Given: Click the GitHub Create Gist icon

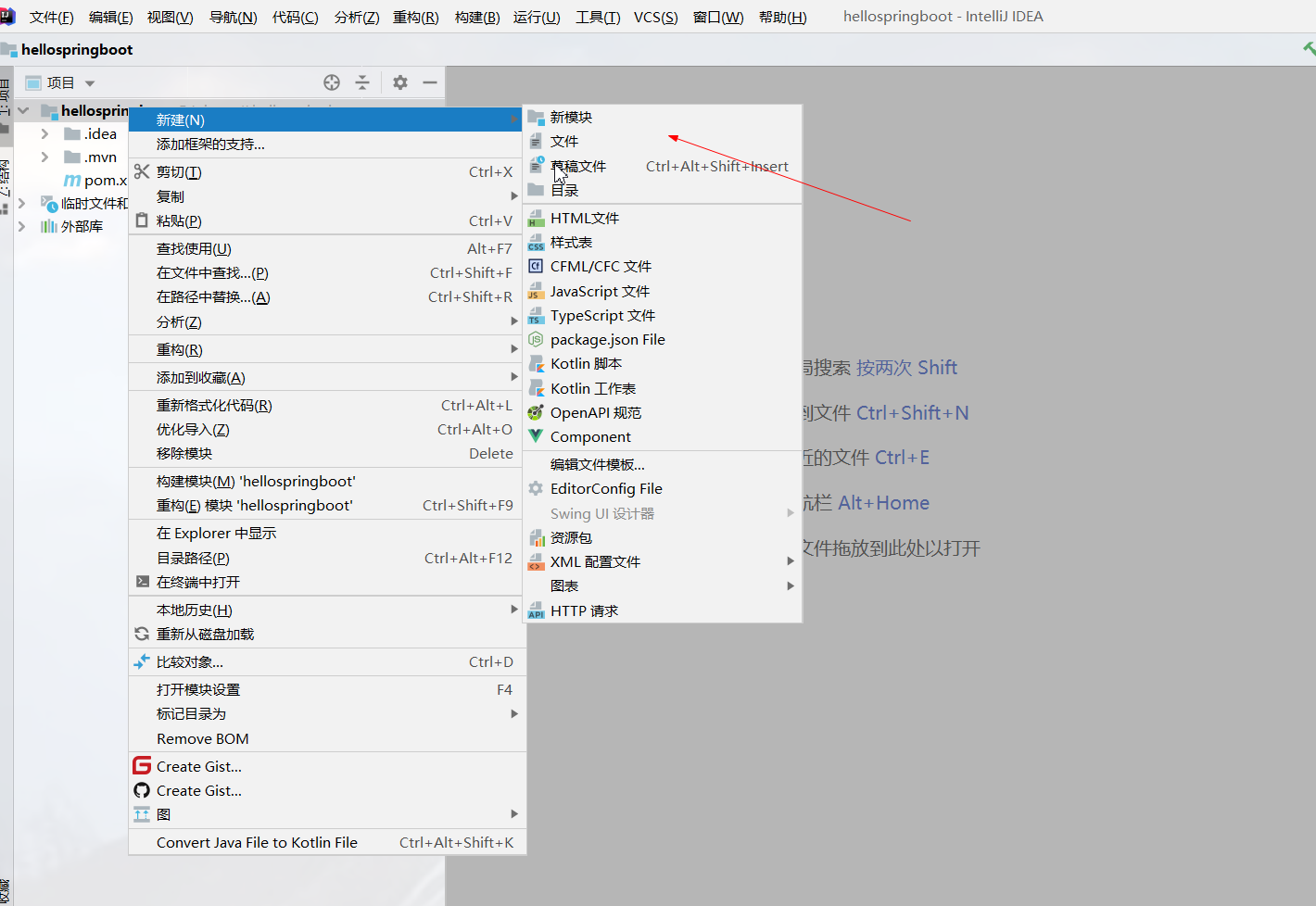Looking at the screenshot, I should 142,790.
